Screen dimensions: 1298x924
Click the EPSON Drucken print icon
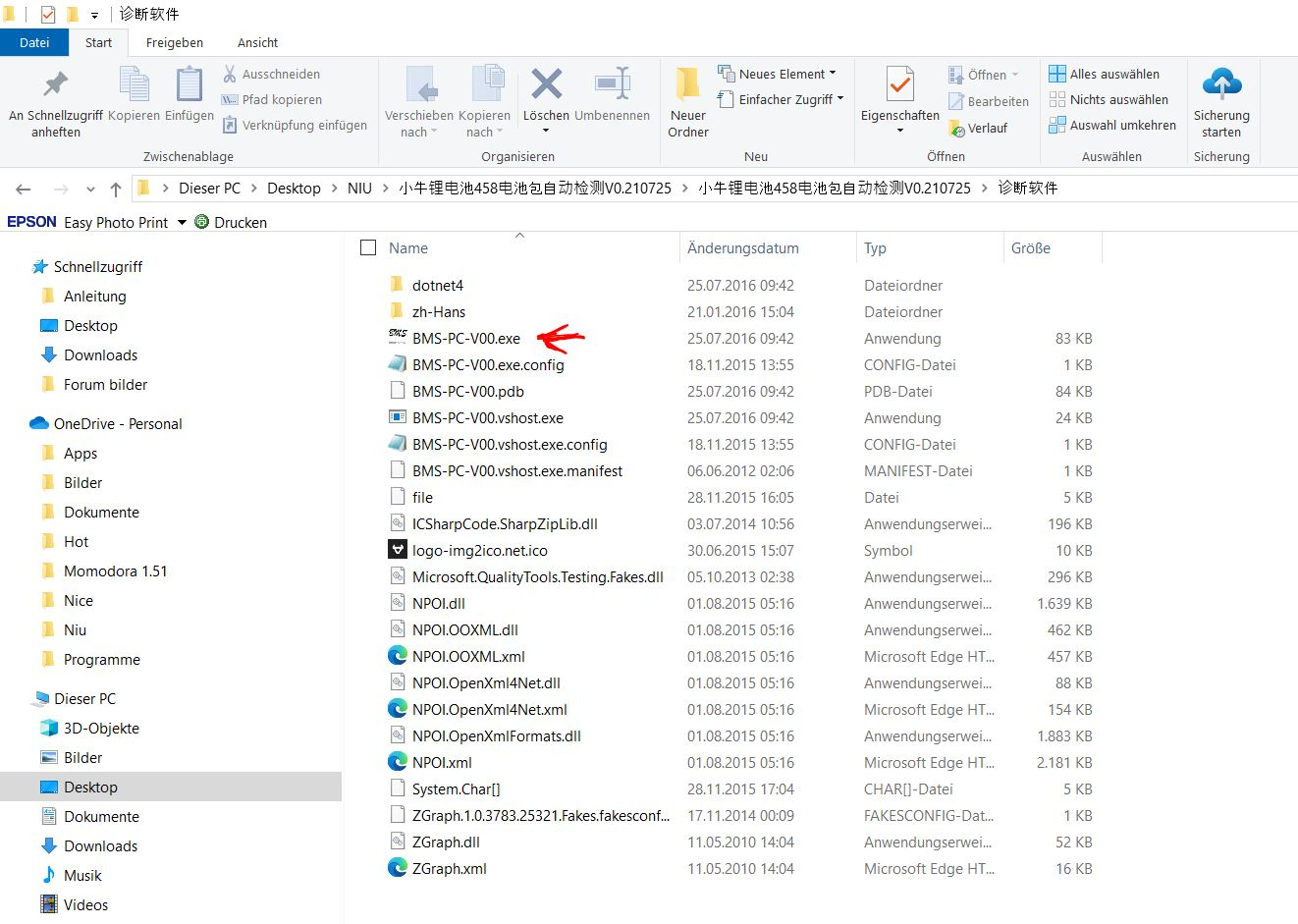coord(202,222)
